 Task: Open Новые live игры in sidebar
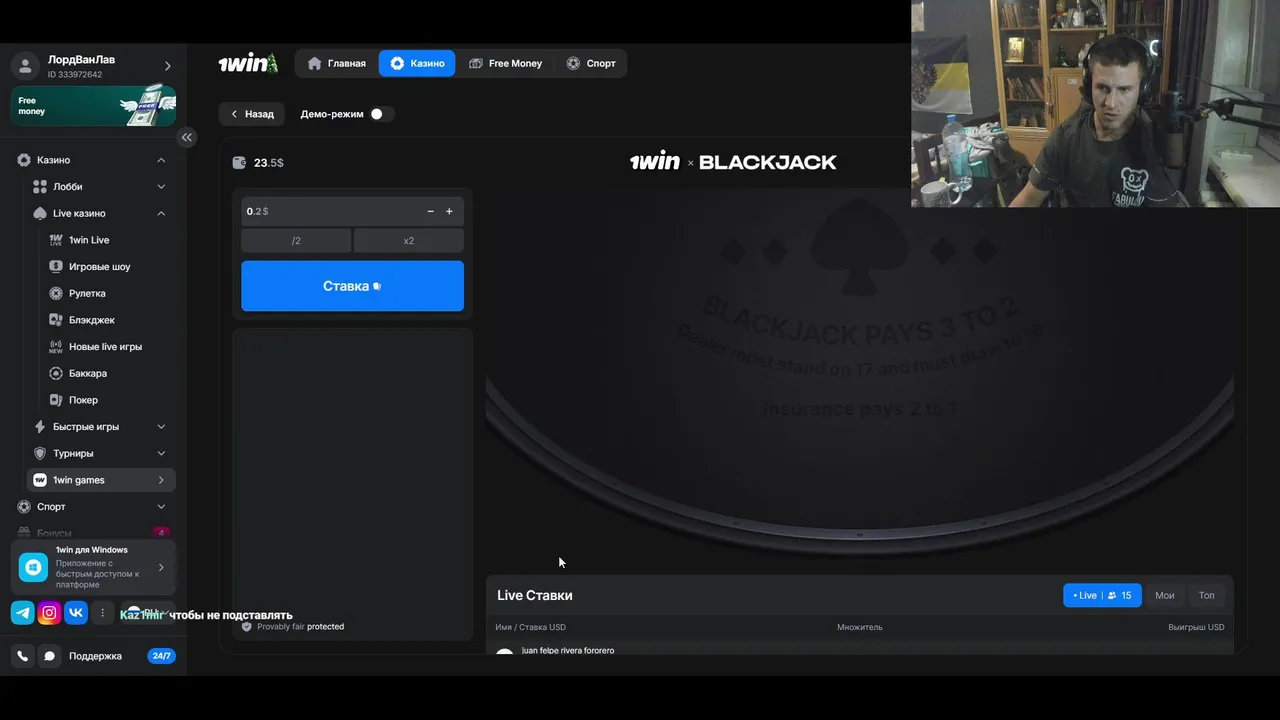pos(105,347)
